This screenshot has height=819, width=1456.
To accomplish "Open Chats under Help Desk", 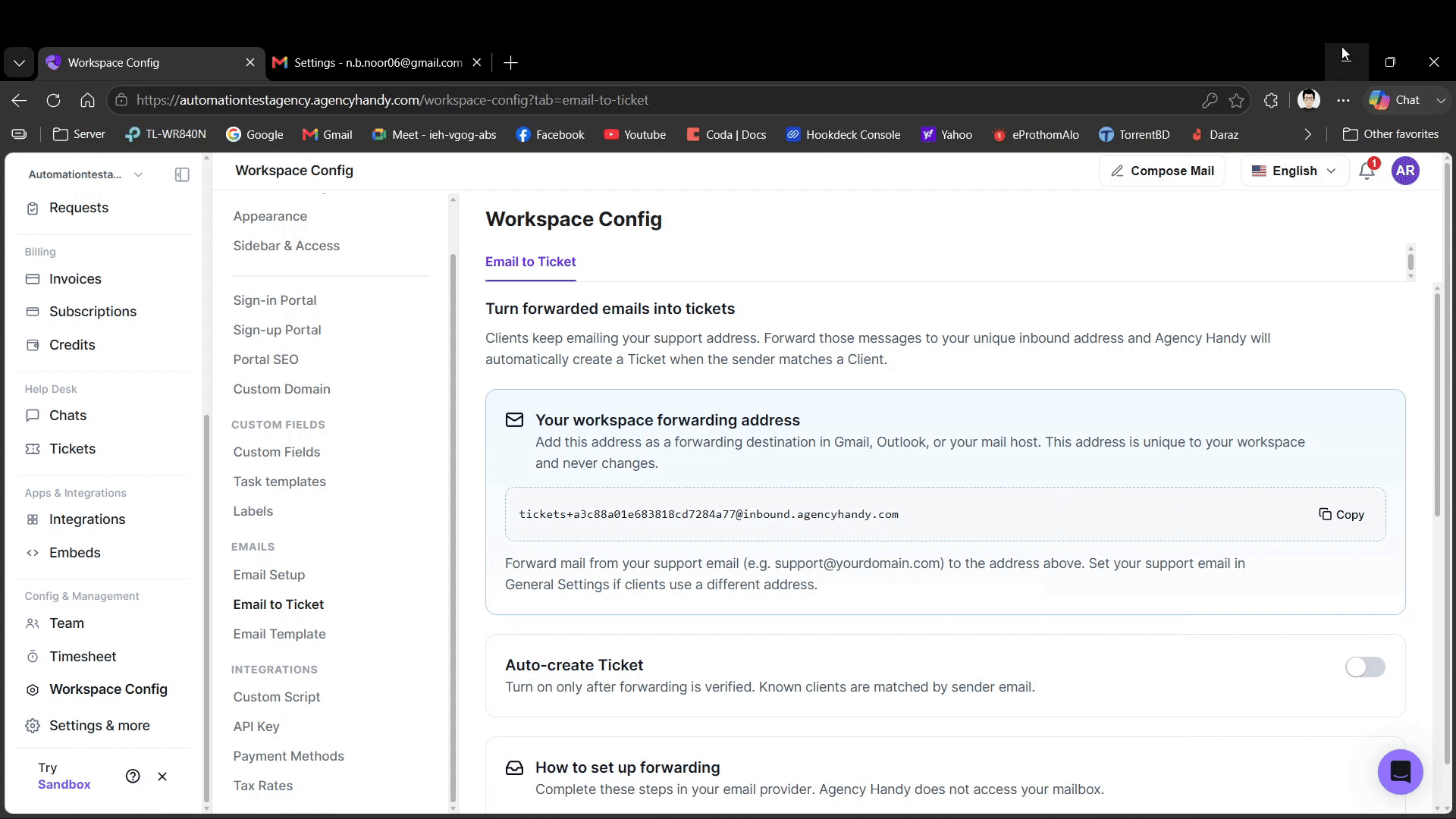I will point(103,416).
